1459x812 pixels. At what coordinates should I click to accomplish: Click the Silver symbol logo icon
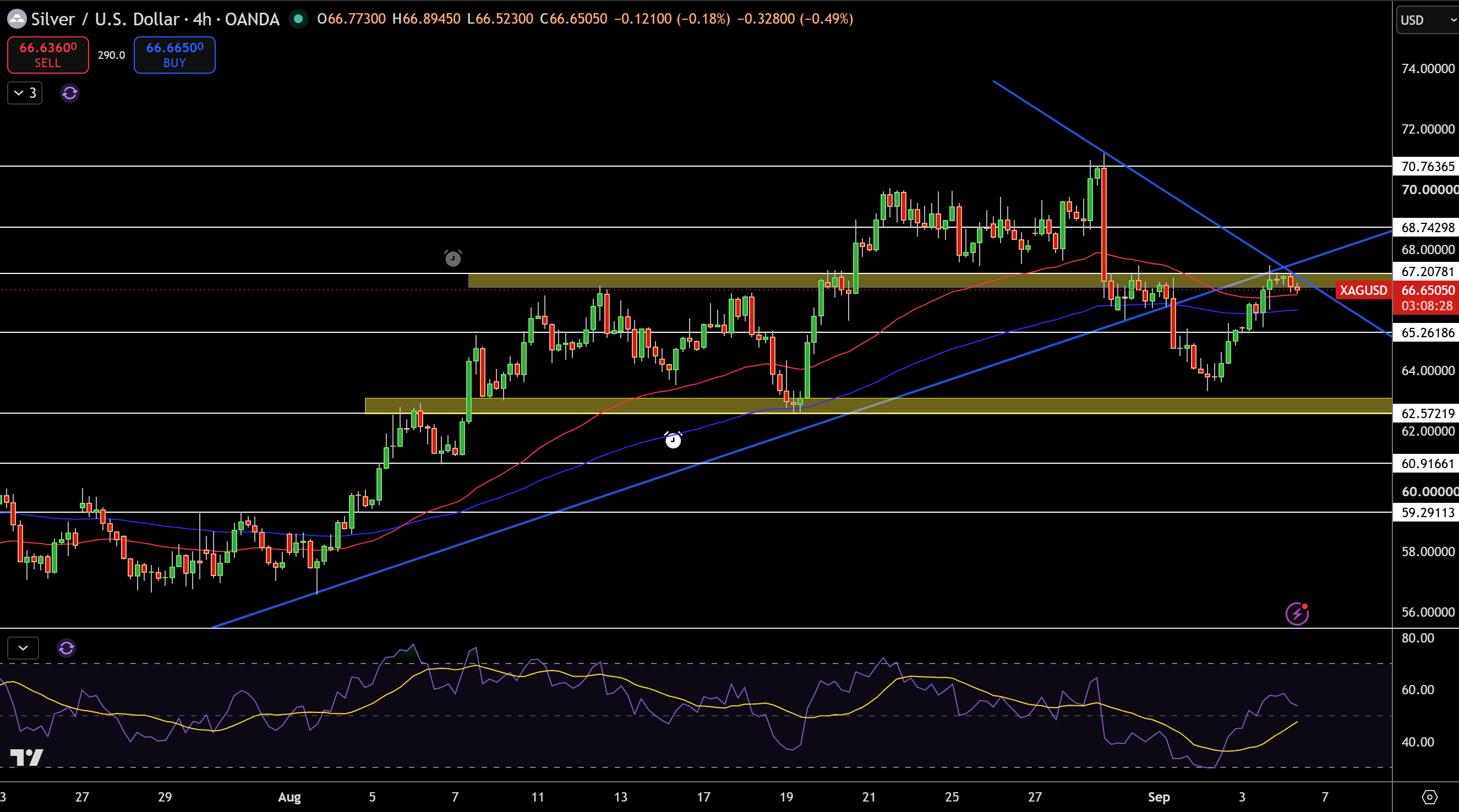17,19
